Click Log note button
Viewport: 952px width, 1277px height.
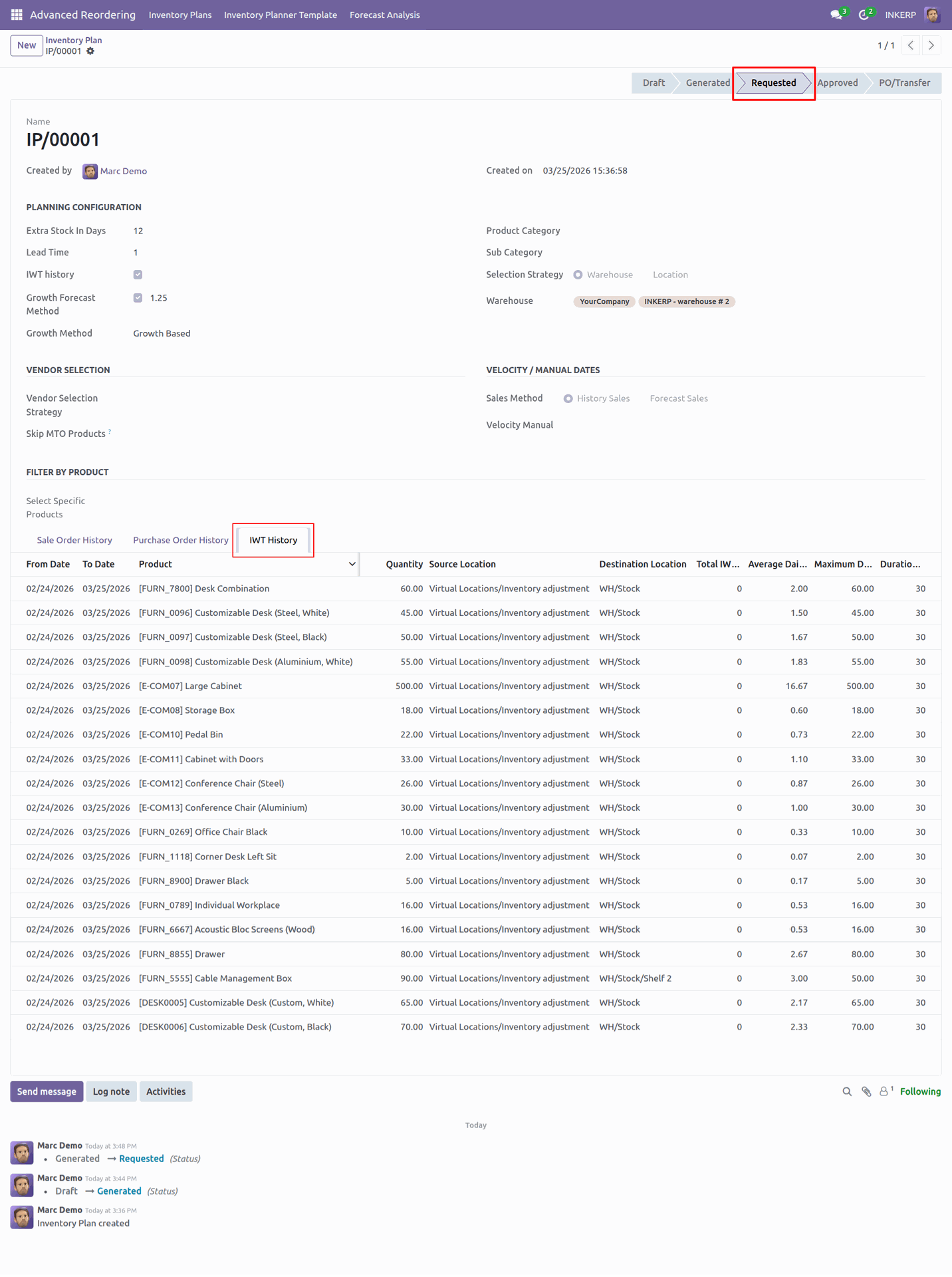pyautogui.click(x=111, y=1091)
